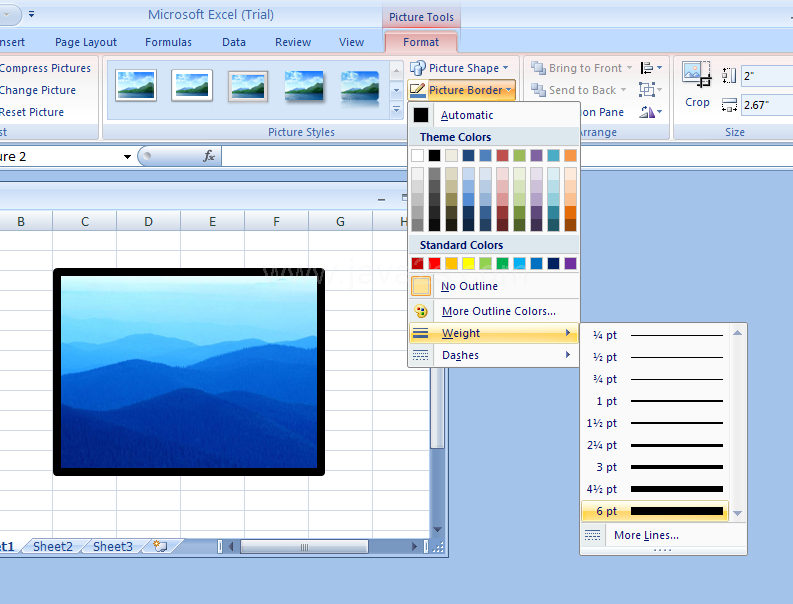Open the Bring to Front dropdown arrow
793x604 pixels.
tap(629, 68)
